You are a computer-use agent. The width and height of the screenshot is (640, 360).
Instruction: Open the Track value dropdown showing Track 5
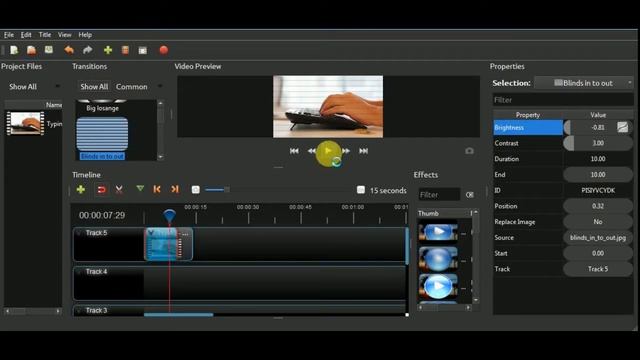[598, 269]
